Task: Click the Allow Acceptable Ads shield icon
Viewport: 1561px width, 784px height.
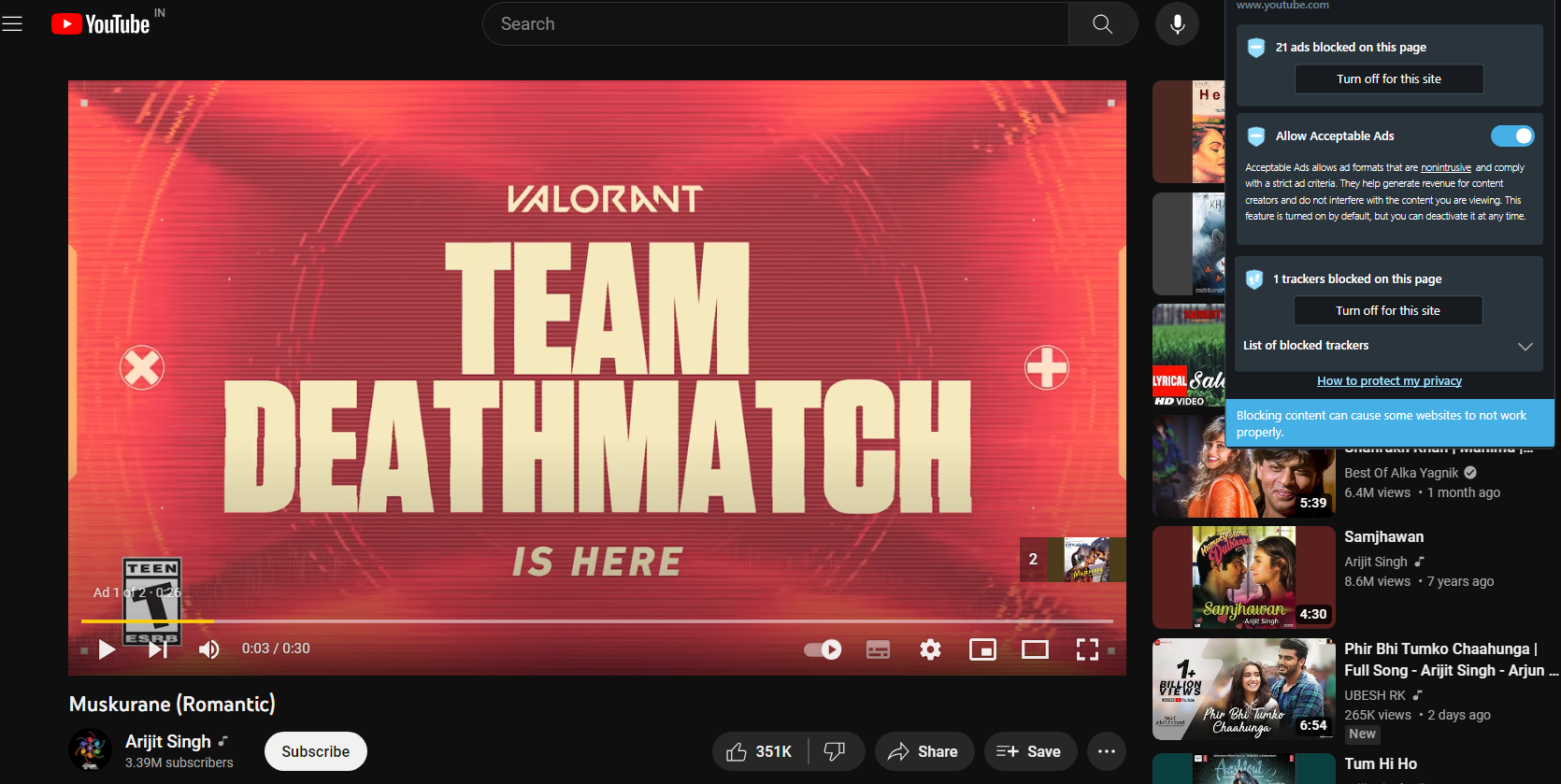Action: (x=1256, y=136)
